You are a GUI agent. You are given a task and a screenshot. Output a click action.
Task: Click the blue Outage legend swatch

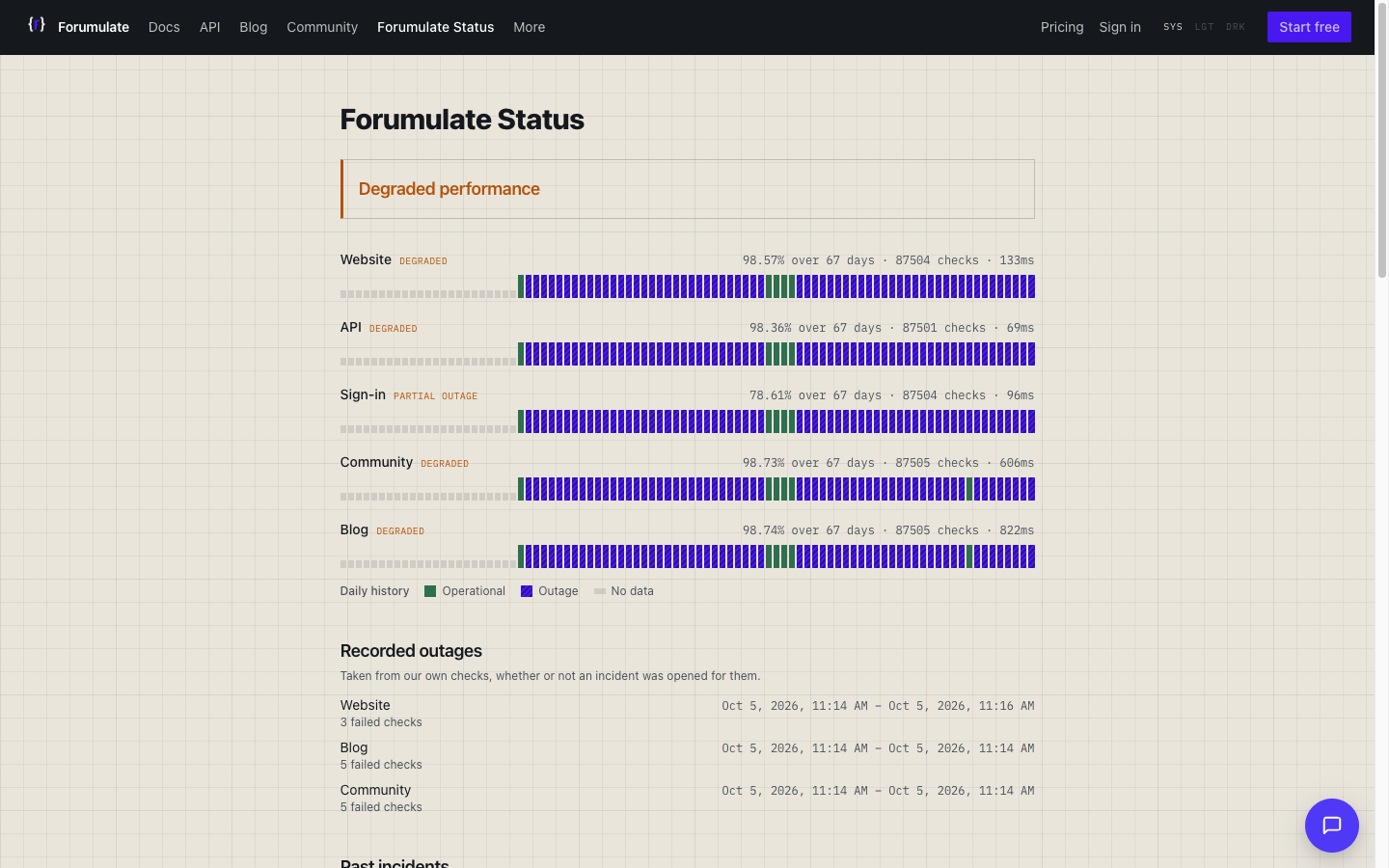click(x=527, y=591)
